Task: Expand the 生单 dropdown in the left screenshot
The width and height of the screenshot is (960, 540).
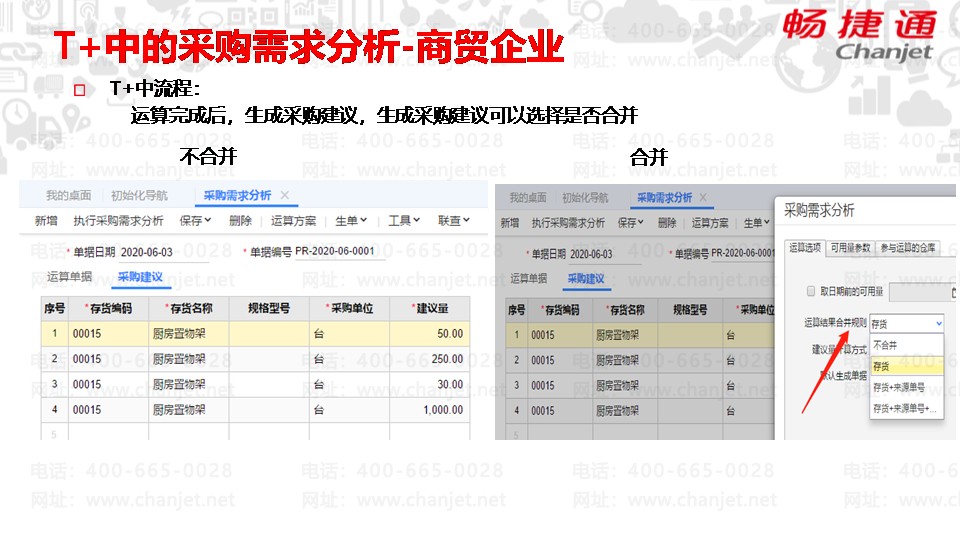Action: point(351,220)
